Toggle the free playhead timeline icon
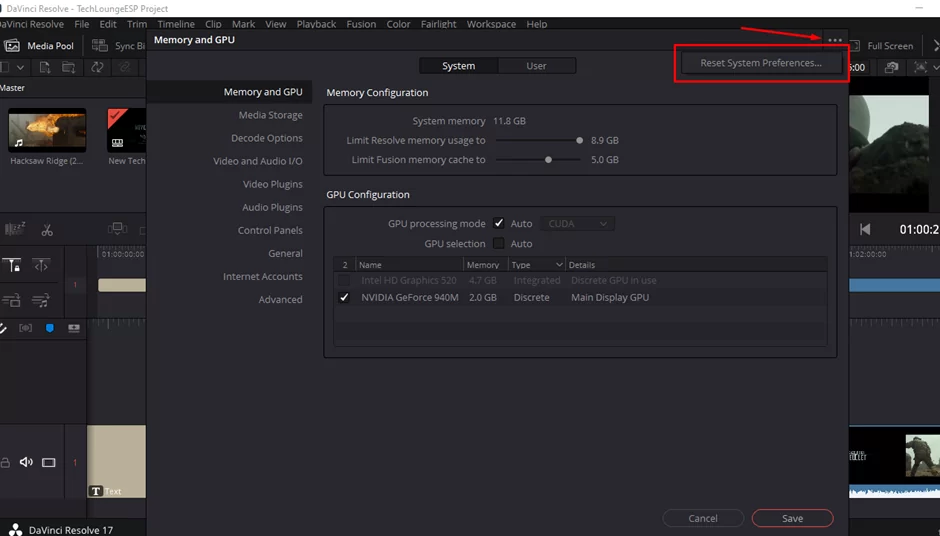This screenshot has height=536, width=940. (41, 265)
